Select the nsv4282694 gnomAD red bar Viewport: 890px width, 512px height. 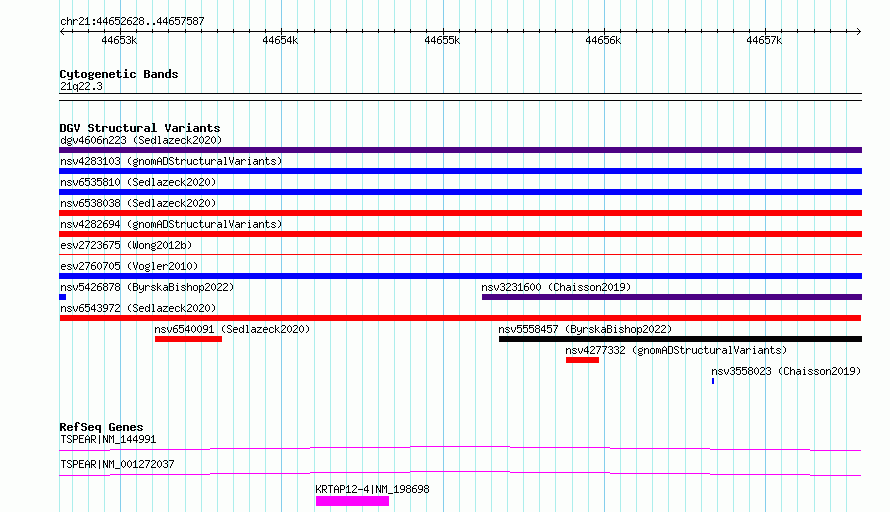(x=460, y=234)
